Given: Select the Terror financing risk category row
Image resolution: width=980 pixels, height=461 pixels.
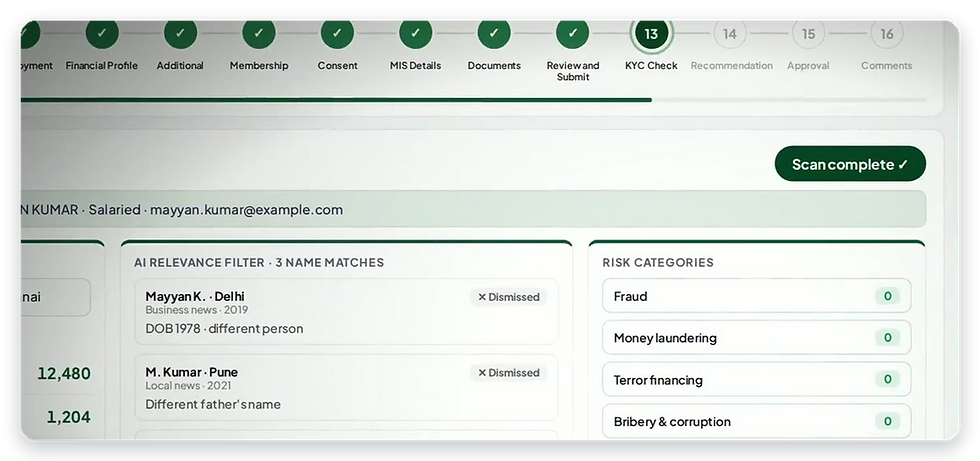Looking at the screenshot, I should tap(756, 380).
